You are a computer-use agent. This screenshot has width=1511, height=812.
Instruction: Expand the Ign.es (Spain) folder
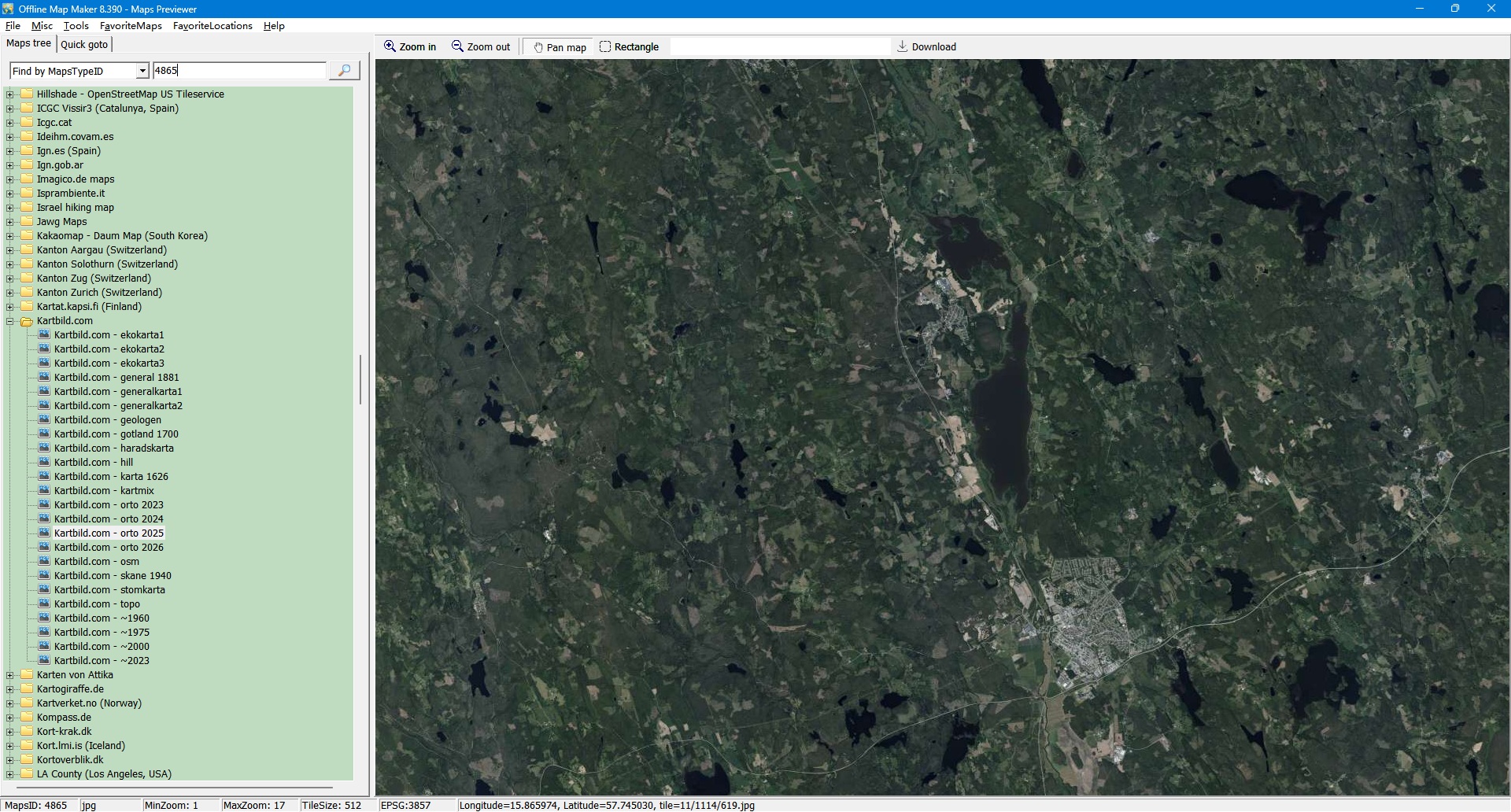tap(10, 151)
